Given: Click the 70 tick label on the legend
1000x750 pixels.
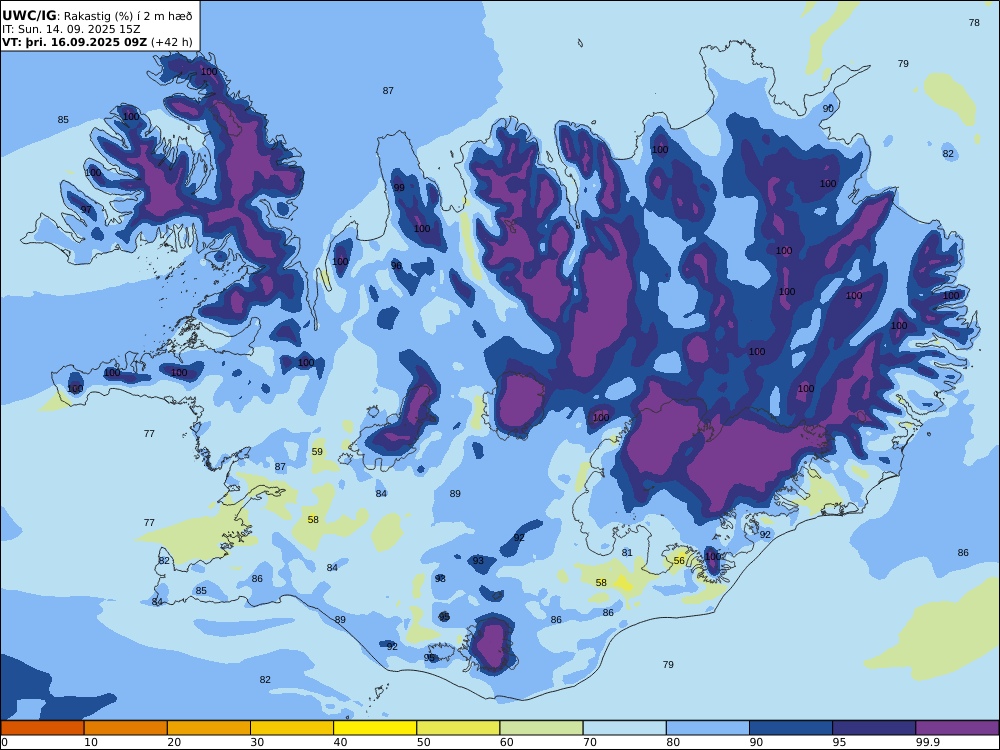Looking at the screenshot, I should click(590, 742).
